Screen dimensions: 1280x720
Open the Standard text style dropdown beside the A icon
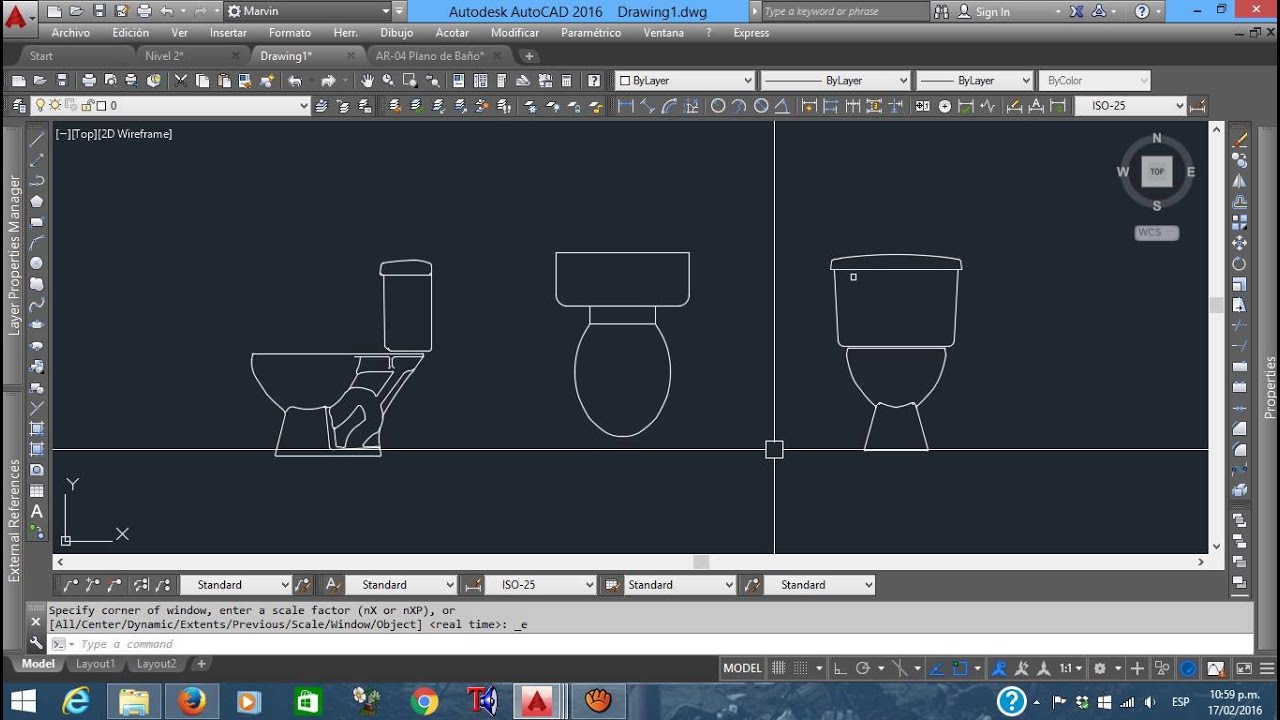pos(401,585)
